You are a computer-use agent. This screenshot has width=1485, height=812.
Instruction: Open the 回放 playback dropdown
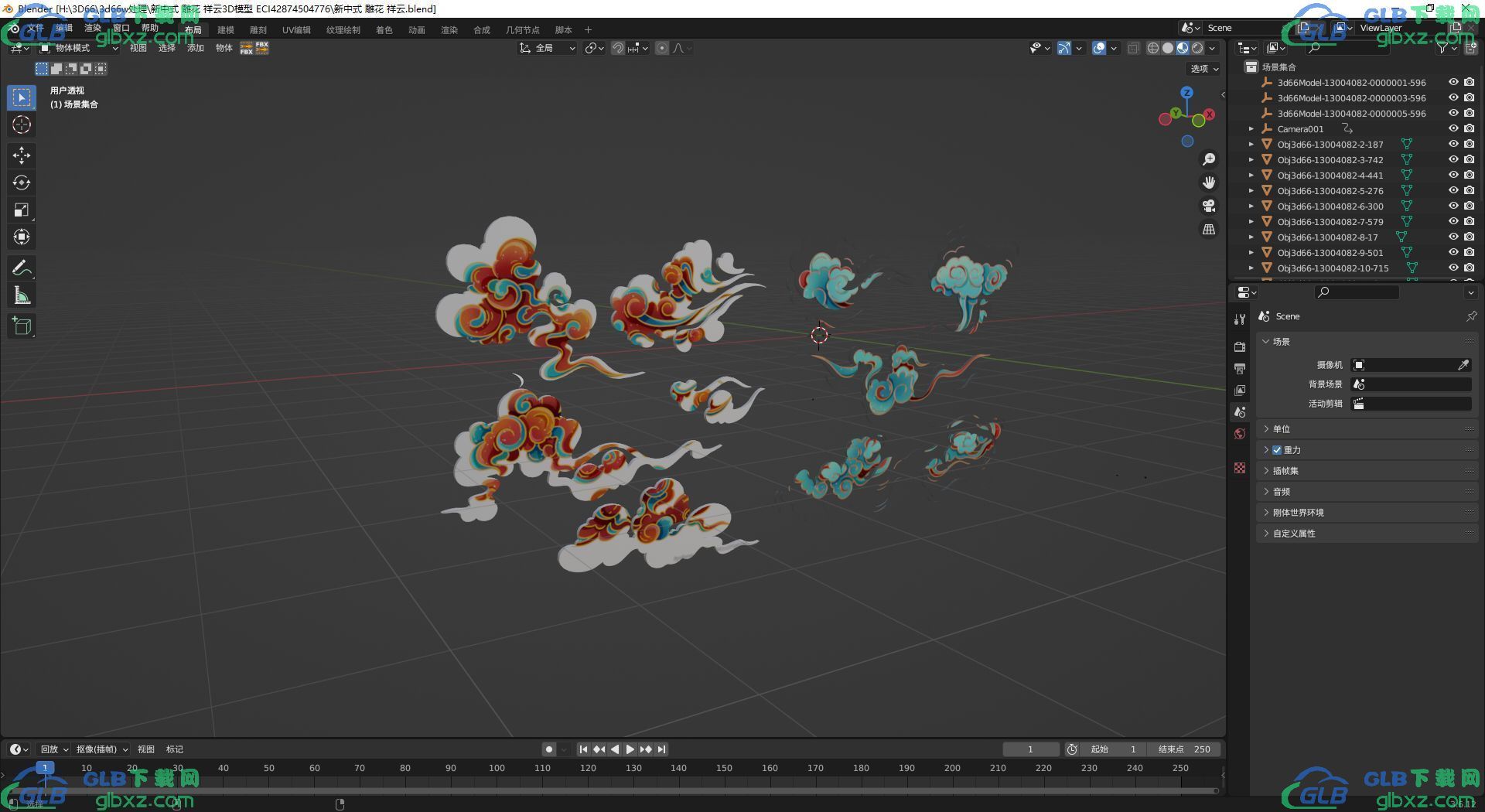(x=54, y=749)
